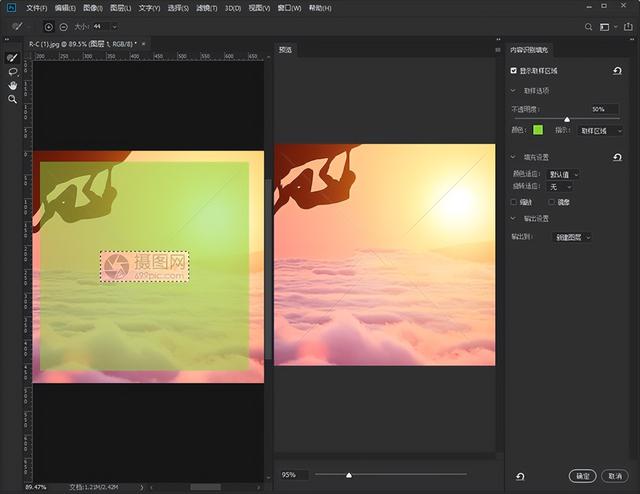Collapse the 取样选项 section
Image resolution: width=640 pixels, height=494 pixels.
click(x=514, y=90)
